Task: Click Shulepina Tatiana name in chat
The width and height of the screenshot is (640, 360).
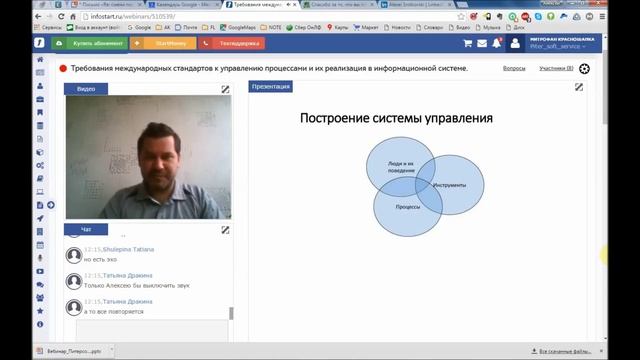Action: click(x=128, y=249)
